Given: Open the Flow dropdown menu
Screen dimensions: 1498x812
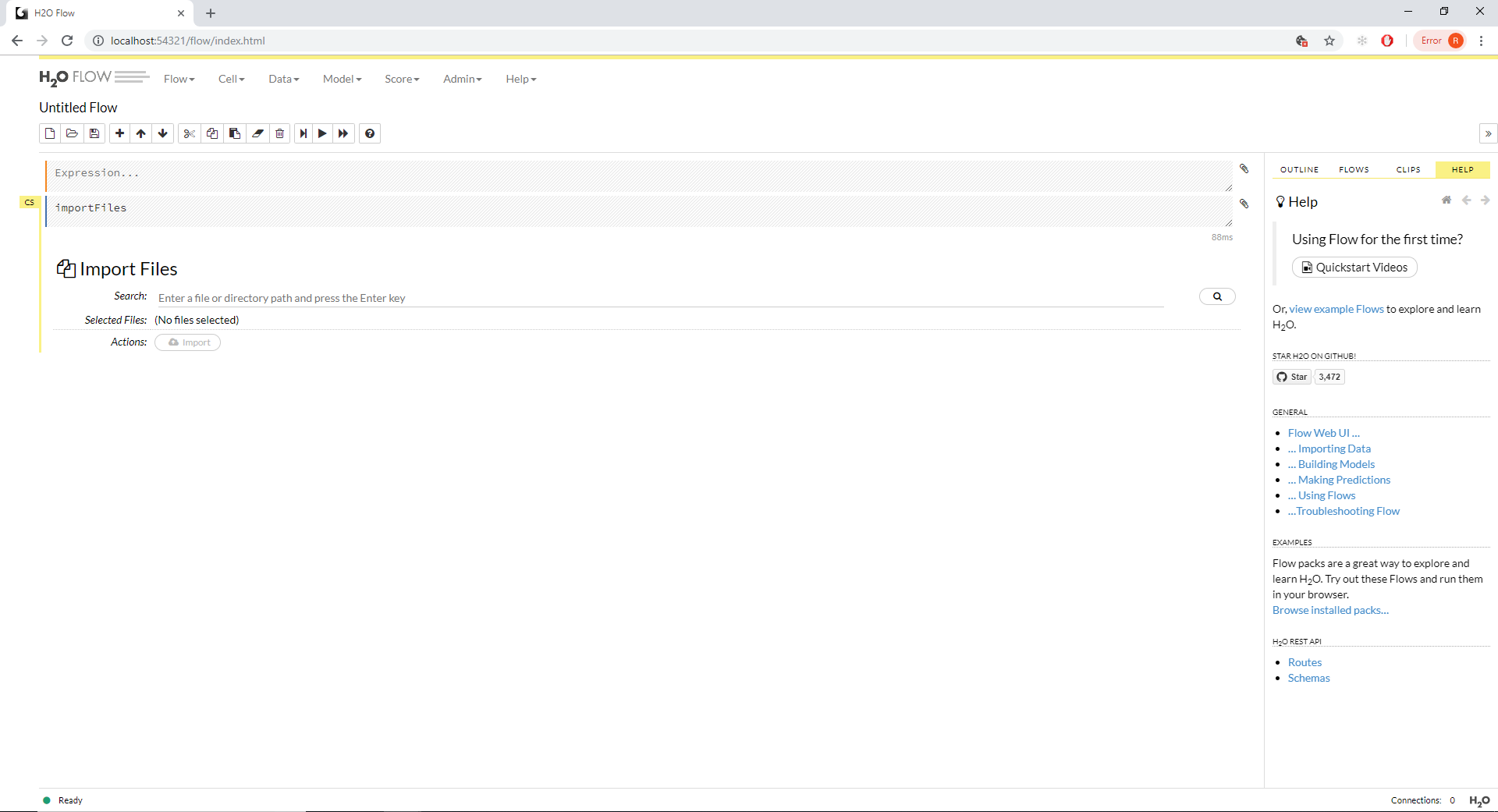Looking at the screenshot, I should (x=179, y=79).
